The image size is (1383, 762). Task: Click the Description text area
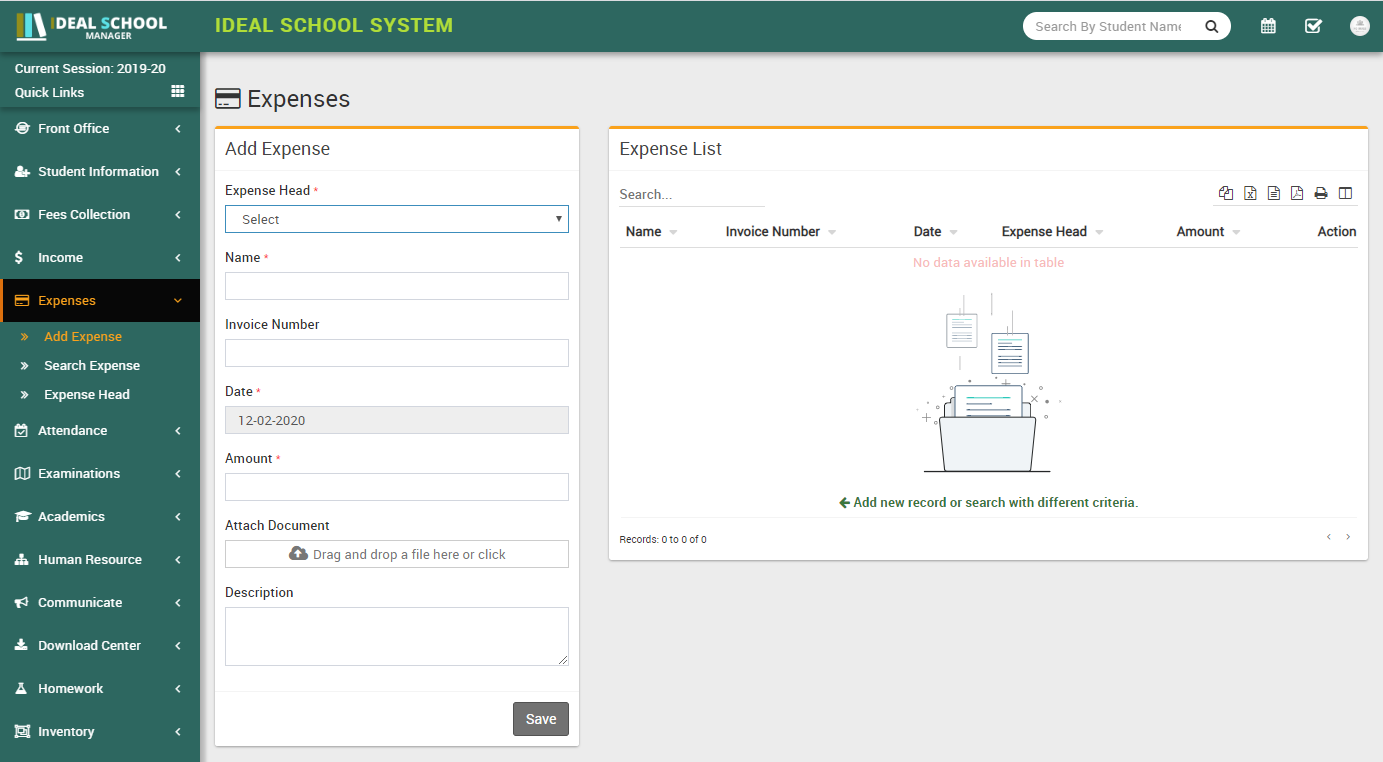coord(397,636)
